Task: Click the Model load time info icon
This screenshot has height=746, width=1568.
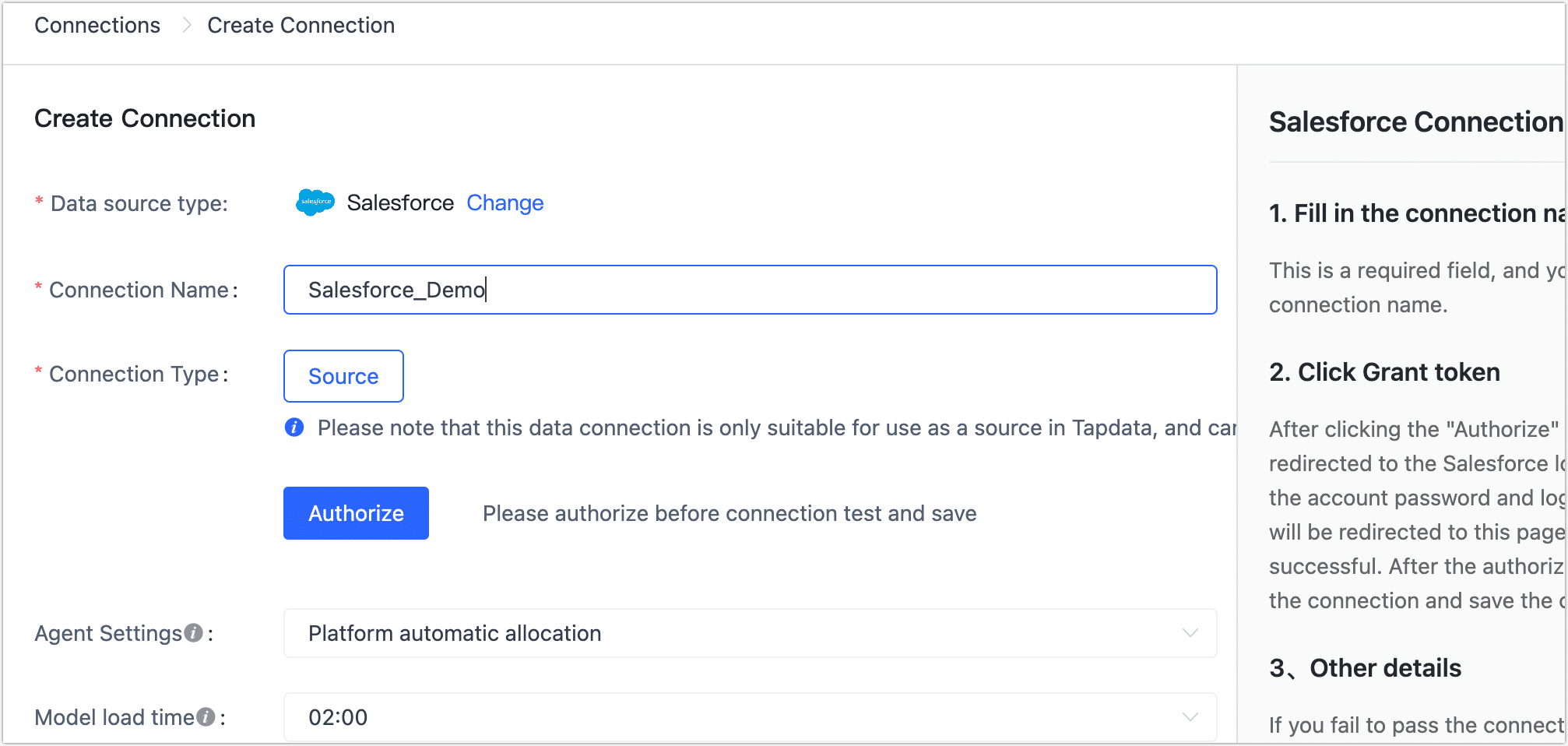Action: [x=206, y=717]
